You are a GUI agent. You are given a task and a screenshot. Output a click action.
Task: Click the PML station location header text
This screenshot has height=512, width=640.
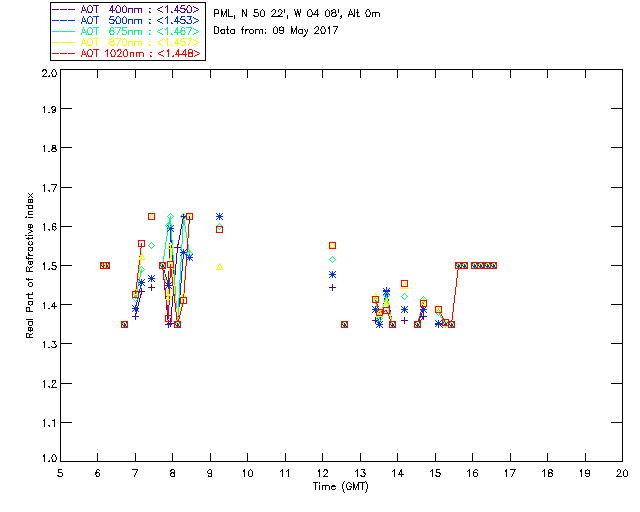pyautogui.click(x=297, y=14)
